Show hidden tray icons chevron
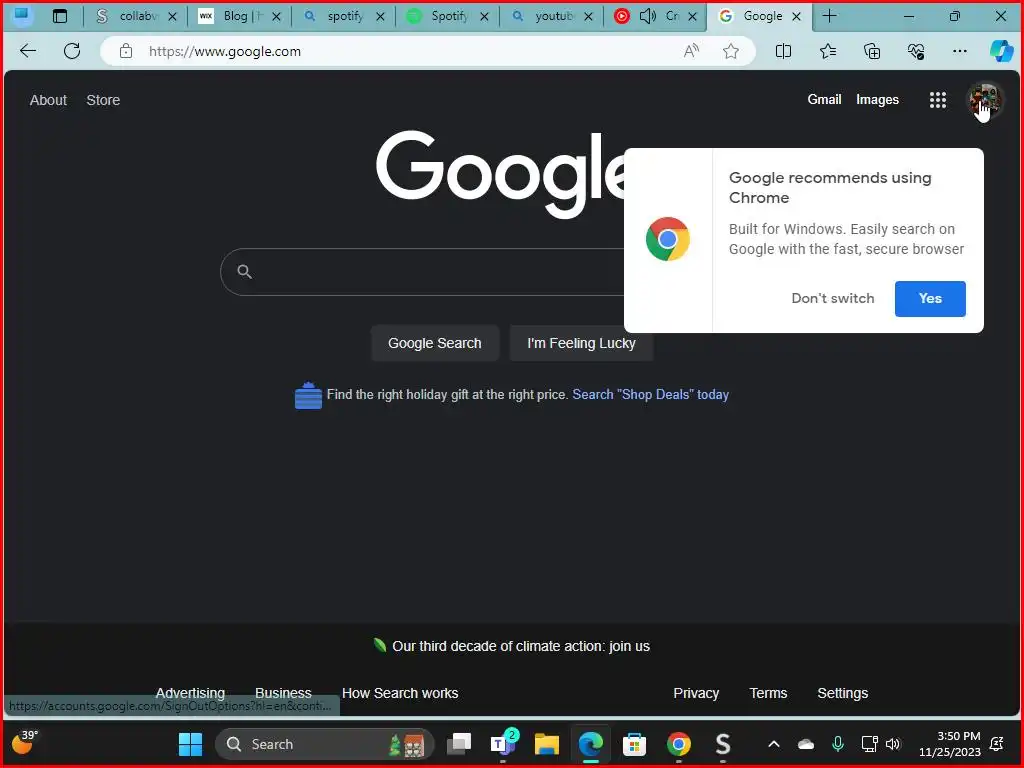This screenshot has width=1024, height=768. click(x=774, y=744)
